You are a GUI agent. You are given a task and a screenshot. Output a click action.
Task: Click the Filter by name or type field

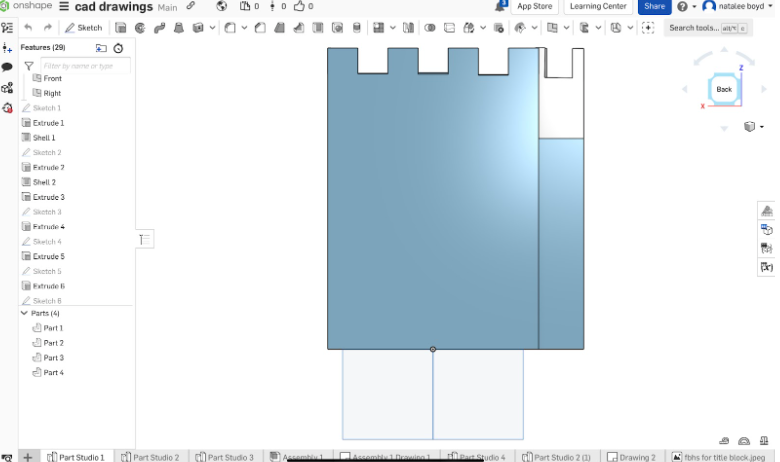[85, 66]
